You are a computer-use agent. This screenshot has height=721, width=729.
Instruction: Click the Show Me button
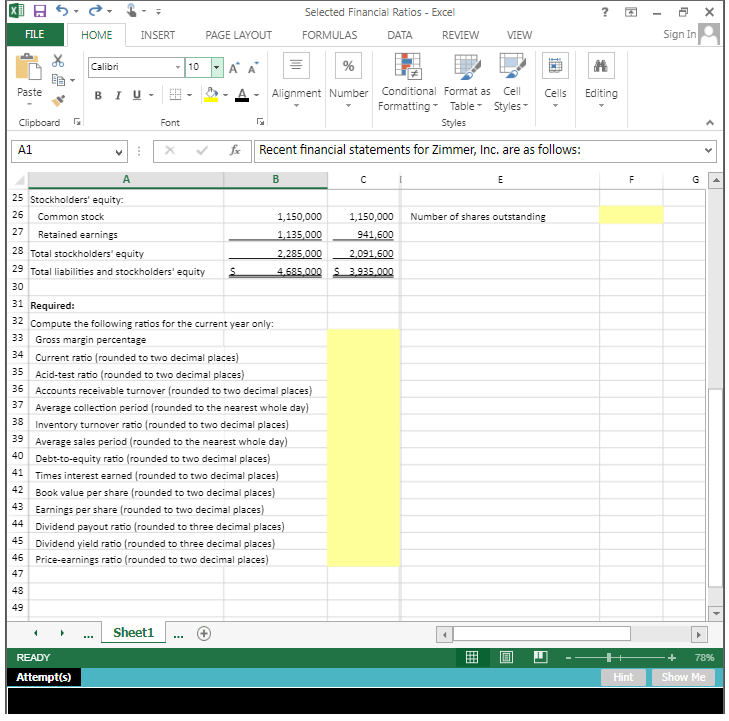(683, 677)
